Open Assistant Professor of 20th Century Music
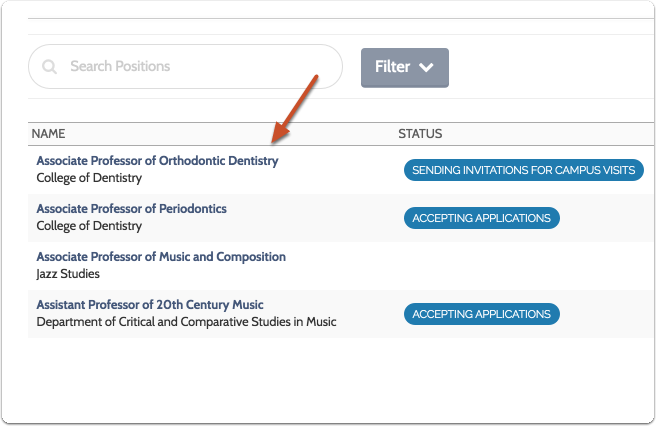656x426 pixels. [150, 305]
